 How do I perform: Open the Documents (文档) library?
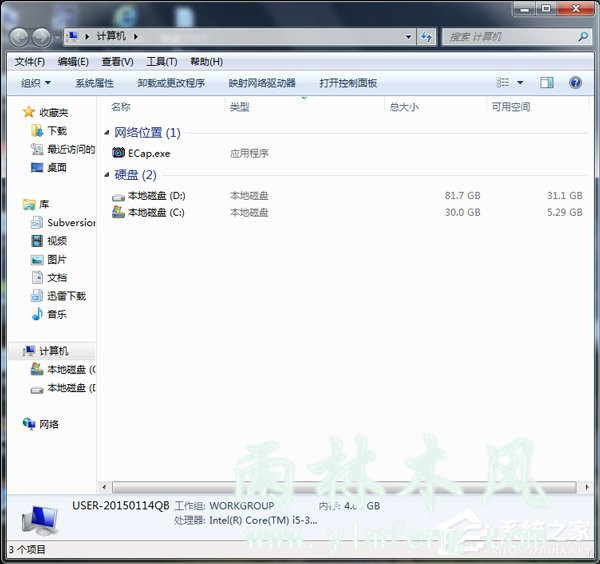pos(49,277)
